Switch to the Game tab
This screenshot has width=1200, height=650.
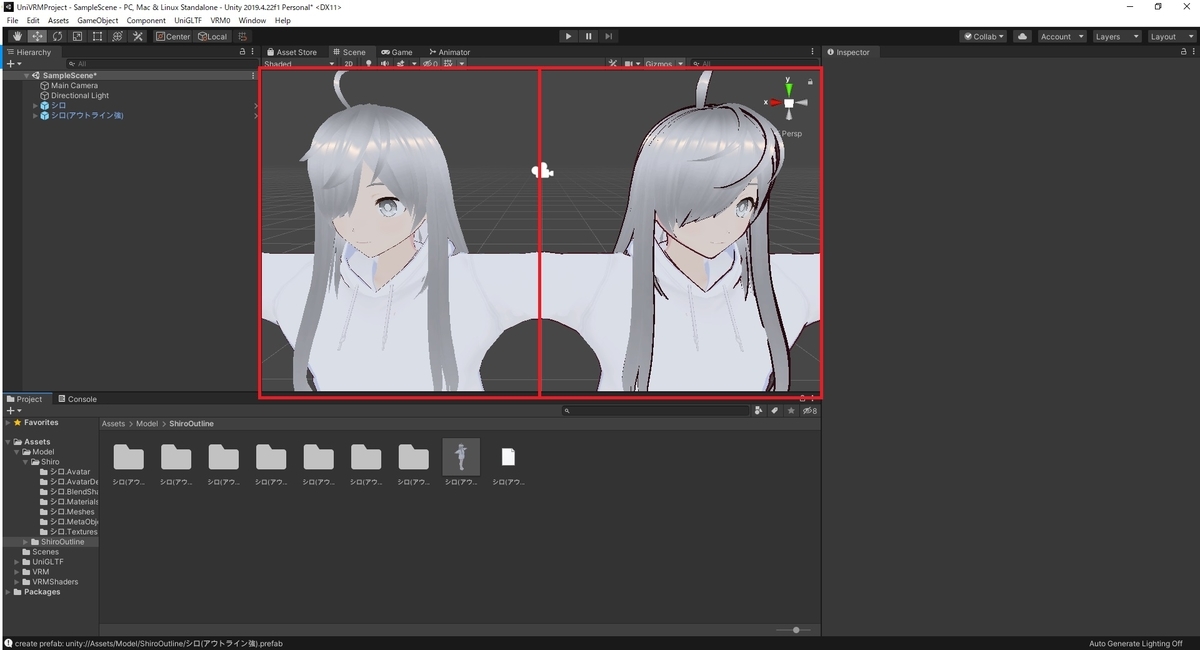[396, 52]
